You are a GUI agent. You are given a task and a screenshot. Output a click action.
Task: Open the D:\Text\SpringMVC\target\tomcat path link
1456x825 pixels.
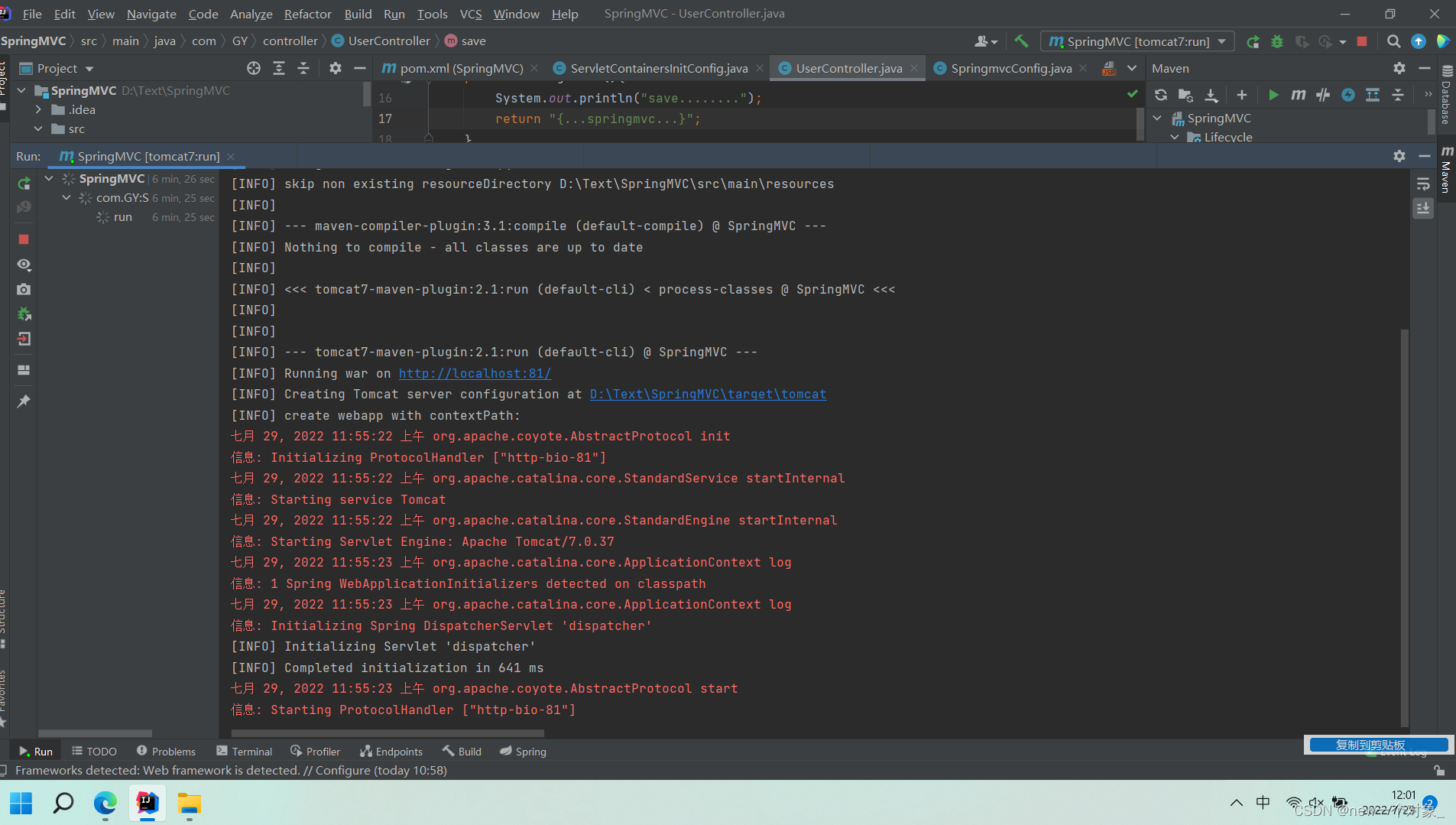(x=708, y=394)
